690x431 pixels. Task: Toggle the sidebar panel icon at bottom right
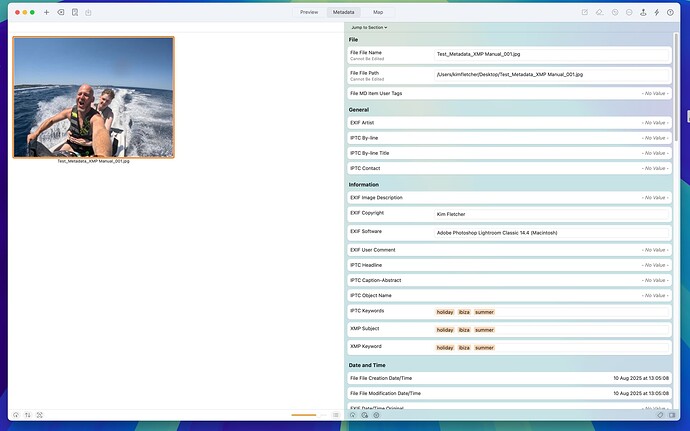pos(672,415)
